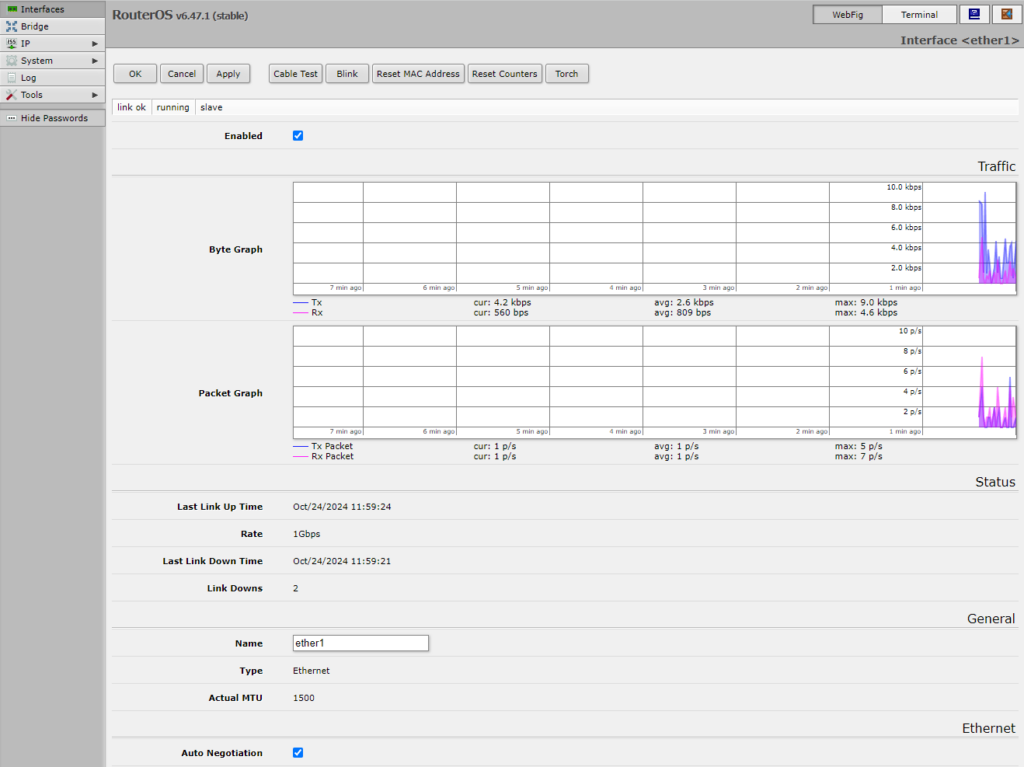The height and width of the screenshot is (767, 1024).
Task: Click the Log menu icon
Action: (x=12, y=78)
